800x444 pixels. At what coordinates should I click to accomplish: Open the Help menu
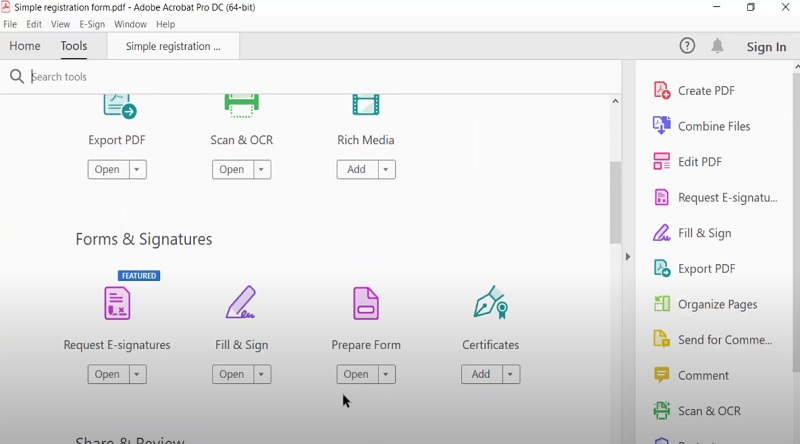click(165, 24)
